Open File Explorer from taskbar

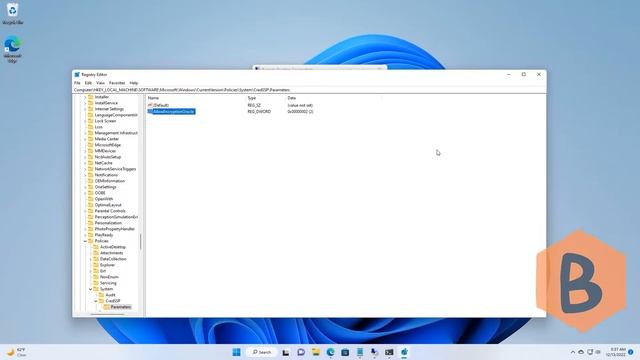coord(316,352)
